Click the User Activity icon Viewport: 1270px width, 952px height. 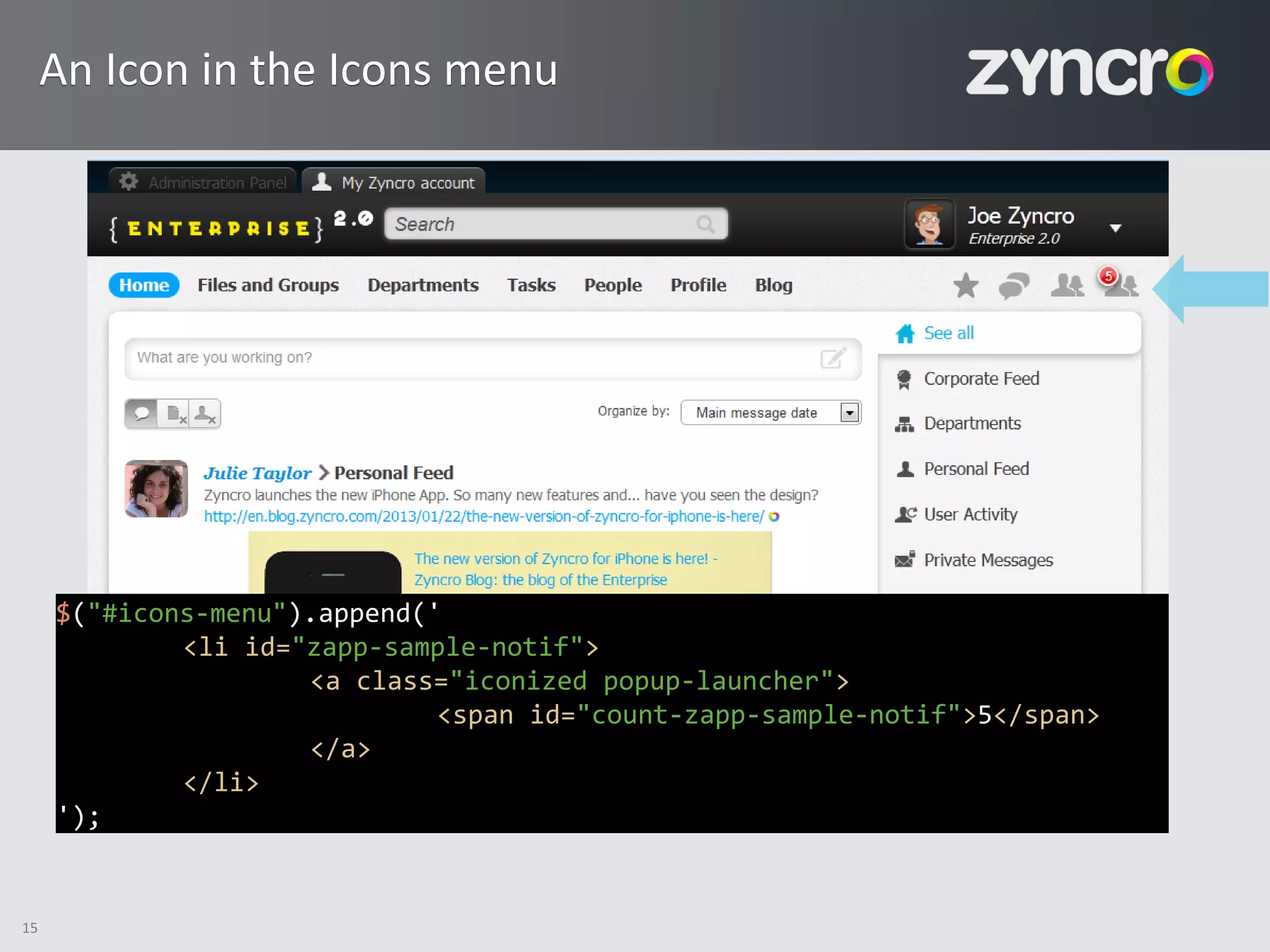(x=905, y=514)
